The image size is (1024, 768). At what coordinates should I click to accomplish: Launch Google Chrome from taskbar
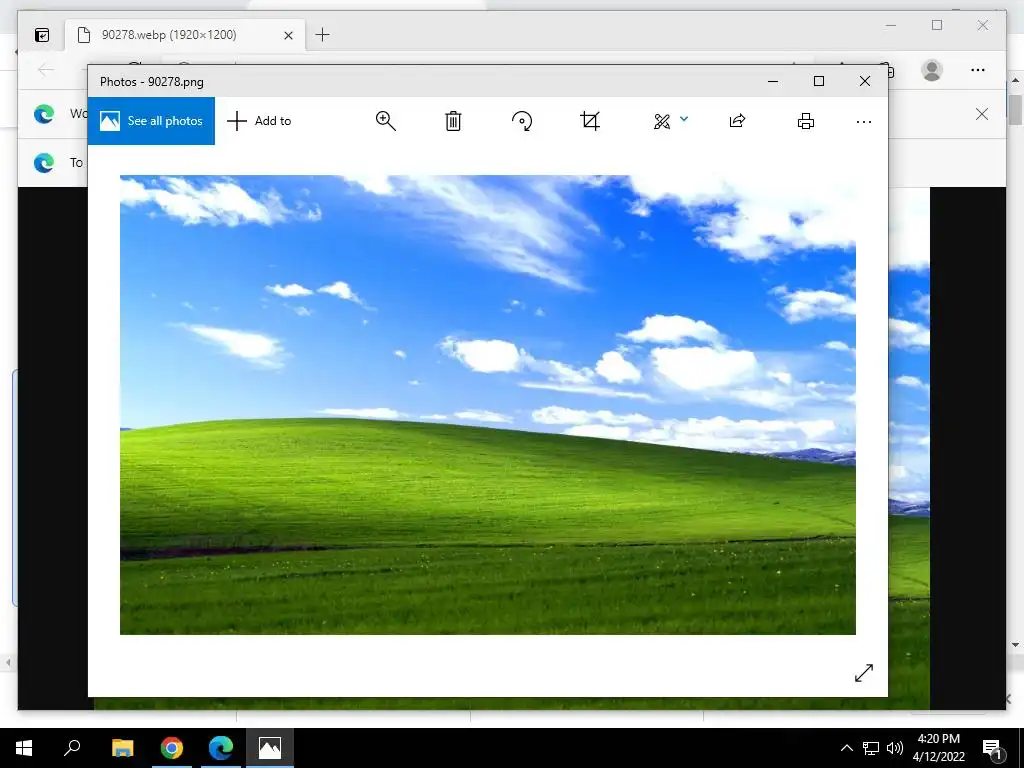[172, 748]
